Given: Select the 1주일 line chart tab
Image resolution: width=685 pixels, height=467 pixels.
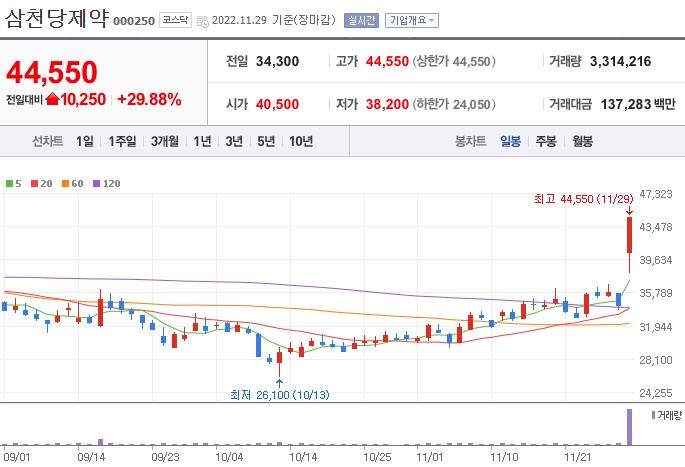Looking at the screenshot, I should tap(122, 141).
